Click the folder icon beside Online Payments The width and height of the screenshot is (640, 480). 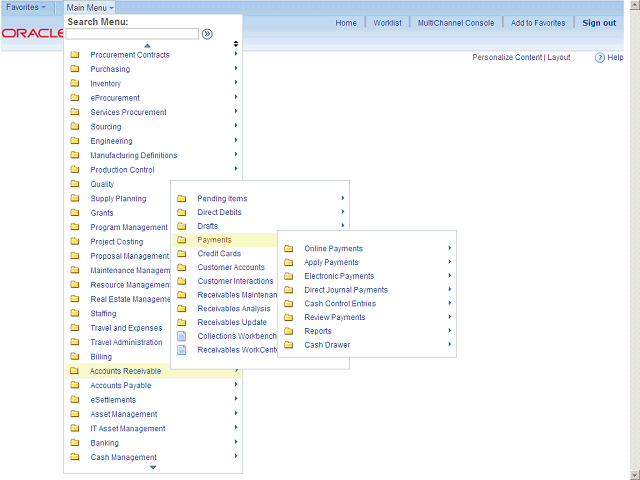(289, 248)
